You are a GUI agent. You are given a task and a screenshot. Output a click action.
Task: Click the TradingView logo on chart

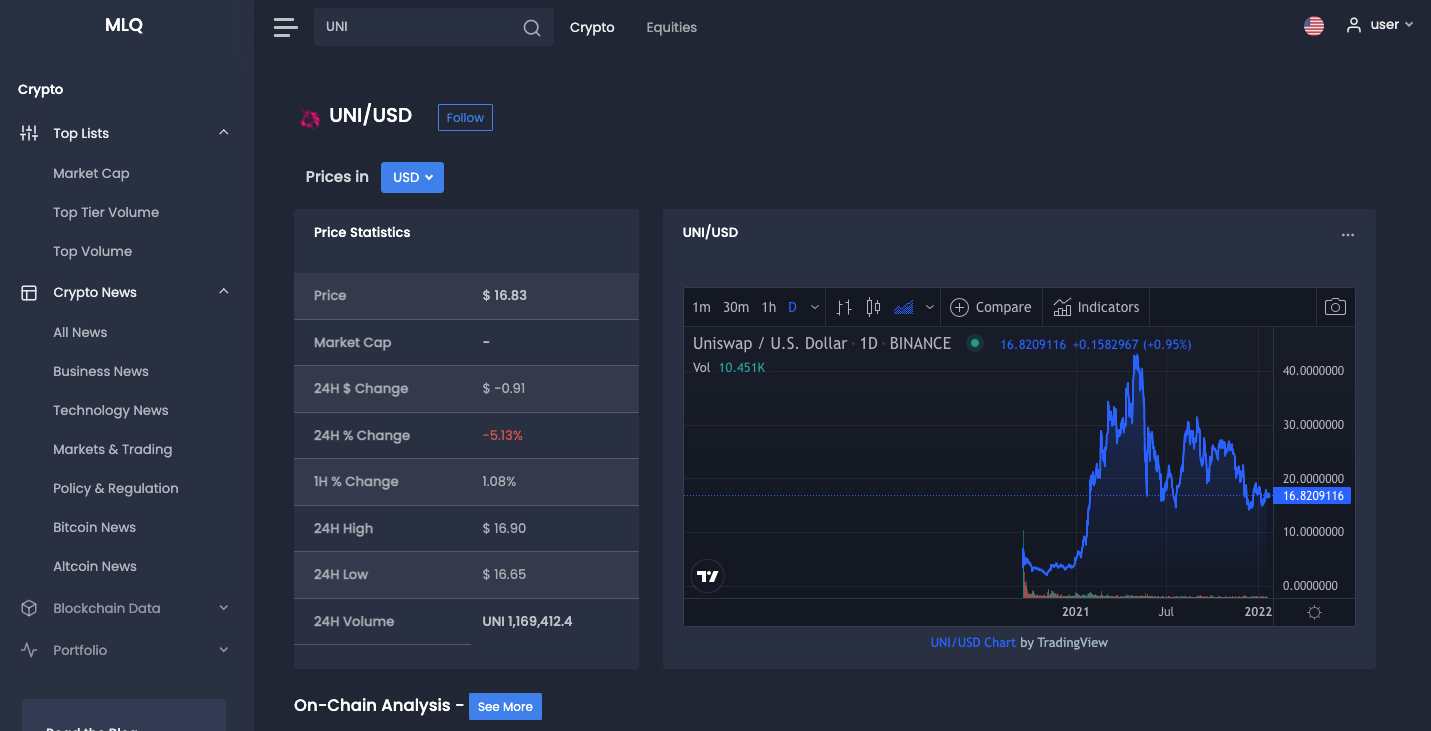(707, 576)
